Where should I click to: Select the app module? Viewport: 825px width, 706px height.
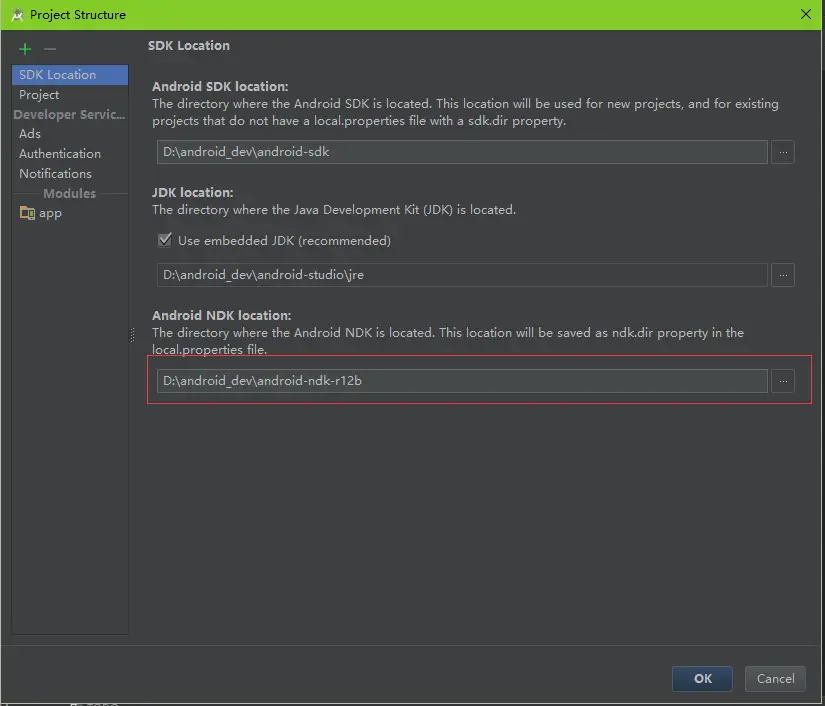point(70,213)
